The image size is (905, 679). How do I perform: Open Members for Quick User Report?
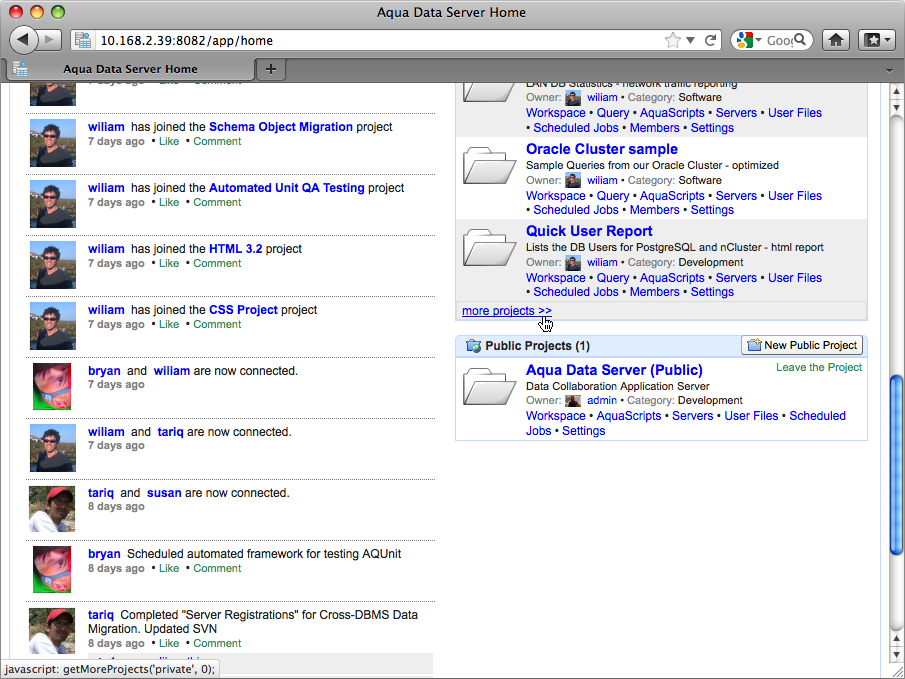[654, 292]
